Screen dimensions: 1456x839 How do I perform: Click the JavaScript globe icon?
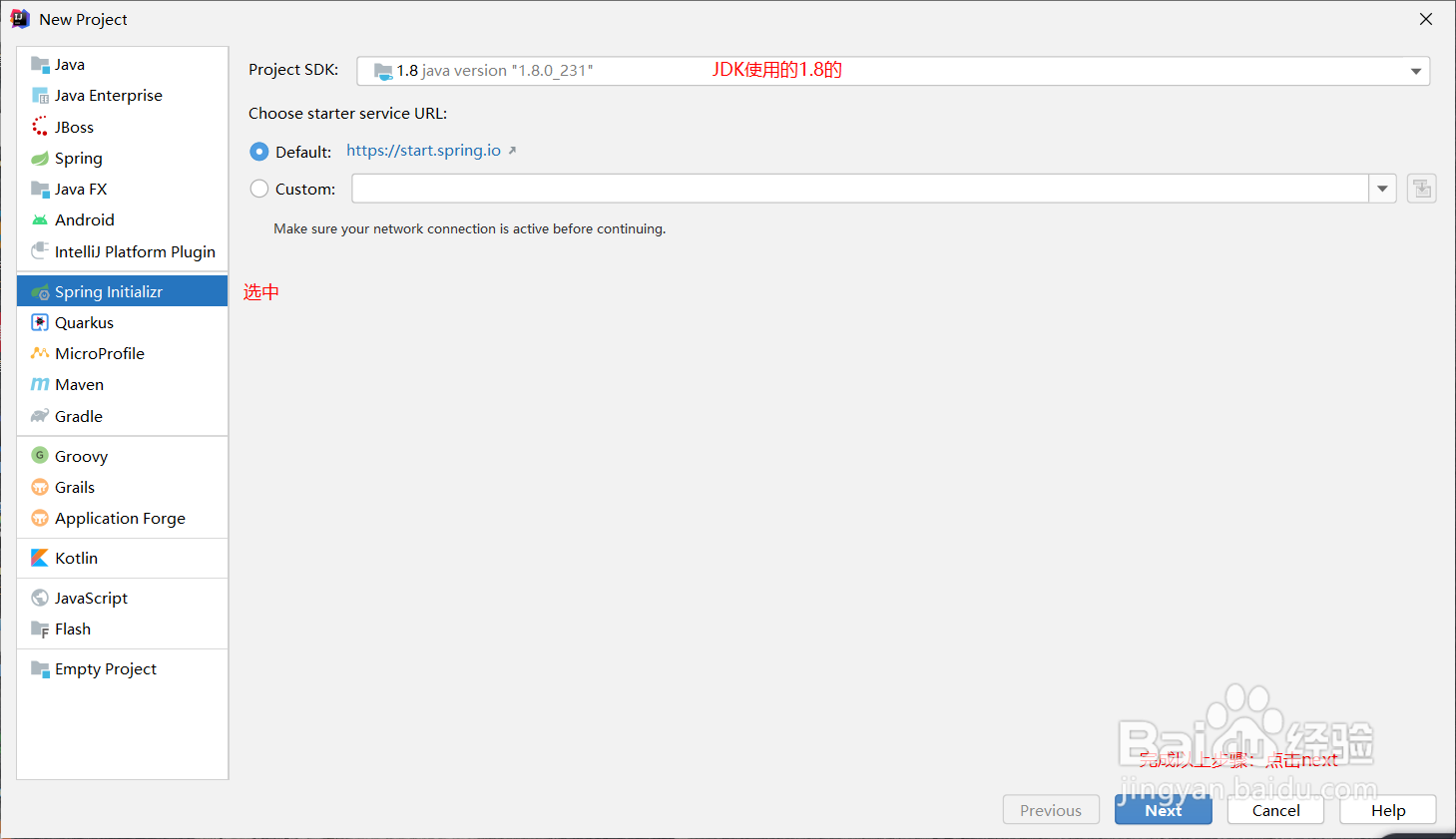(x=40, y=598)
